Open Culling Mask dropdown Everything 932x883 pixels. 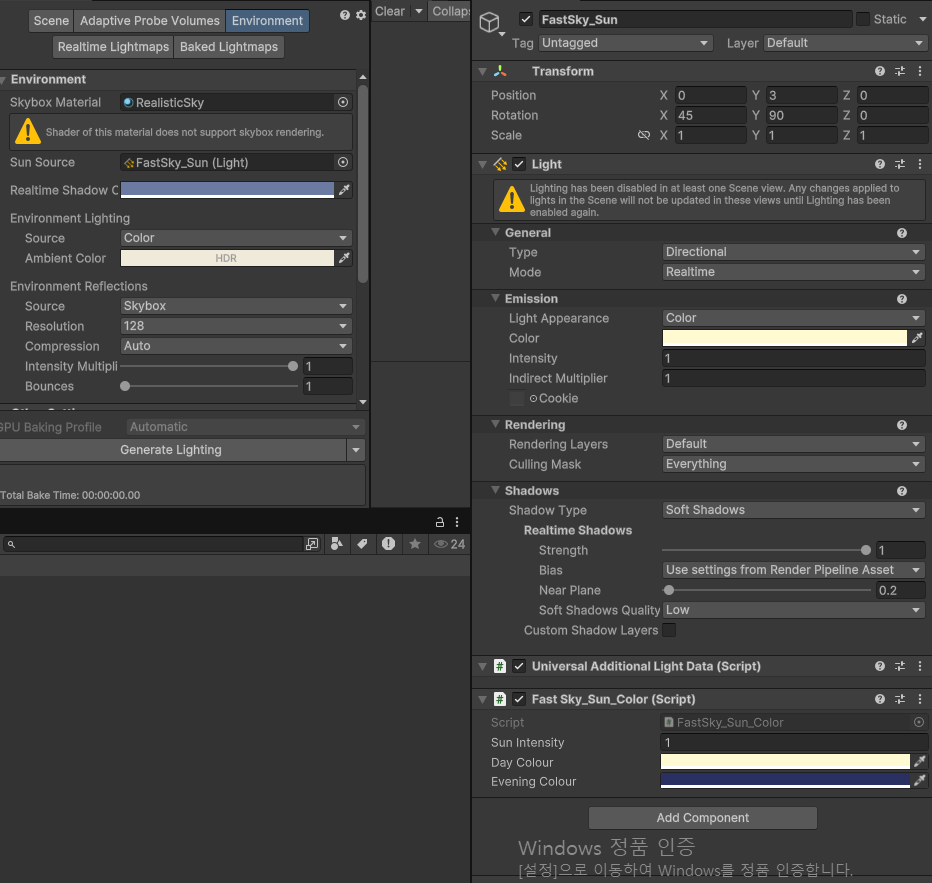coord(793,464)
